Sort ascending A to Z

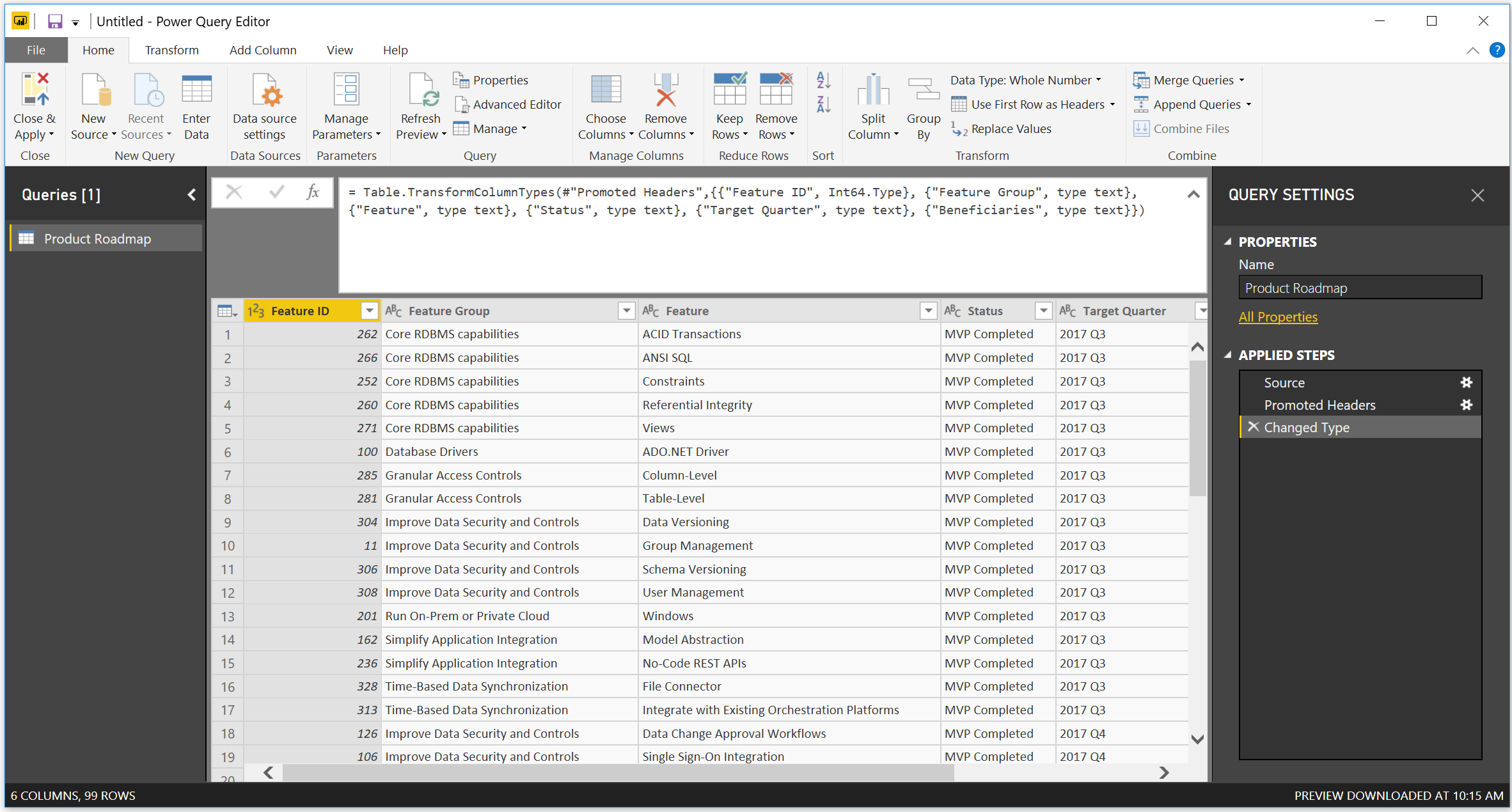pos(824,81)
